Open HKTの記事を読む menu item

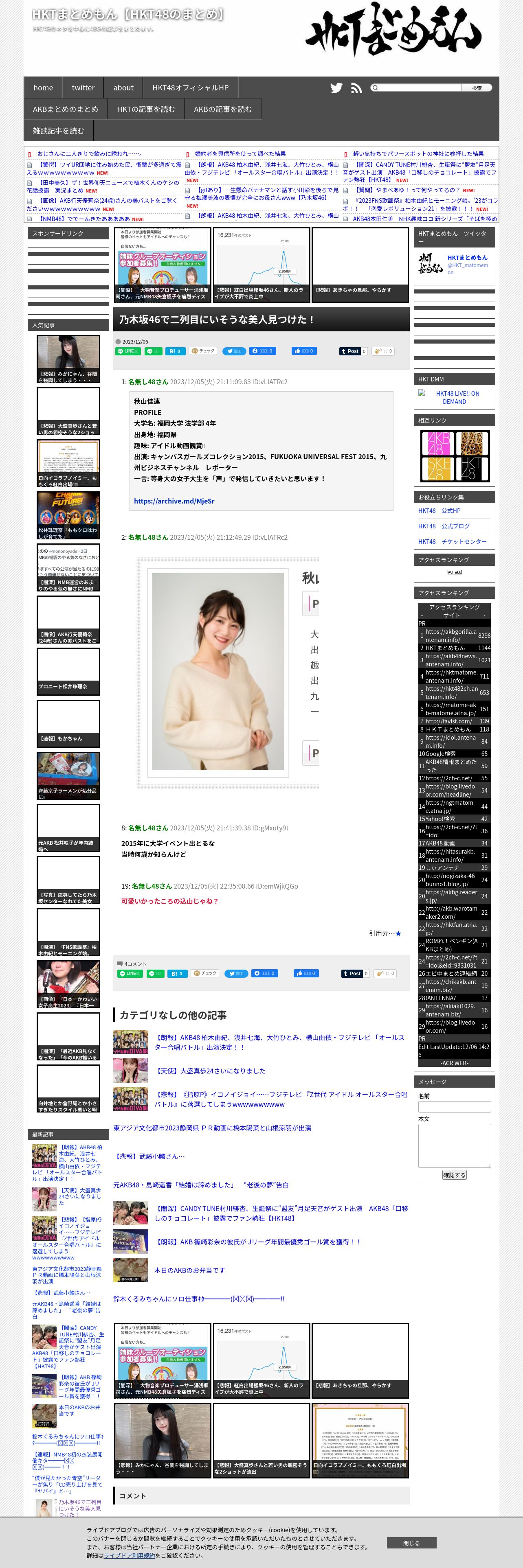[x=146, y=109]
